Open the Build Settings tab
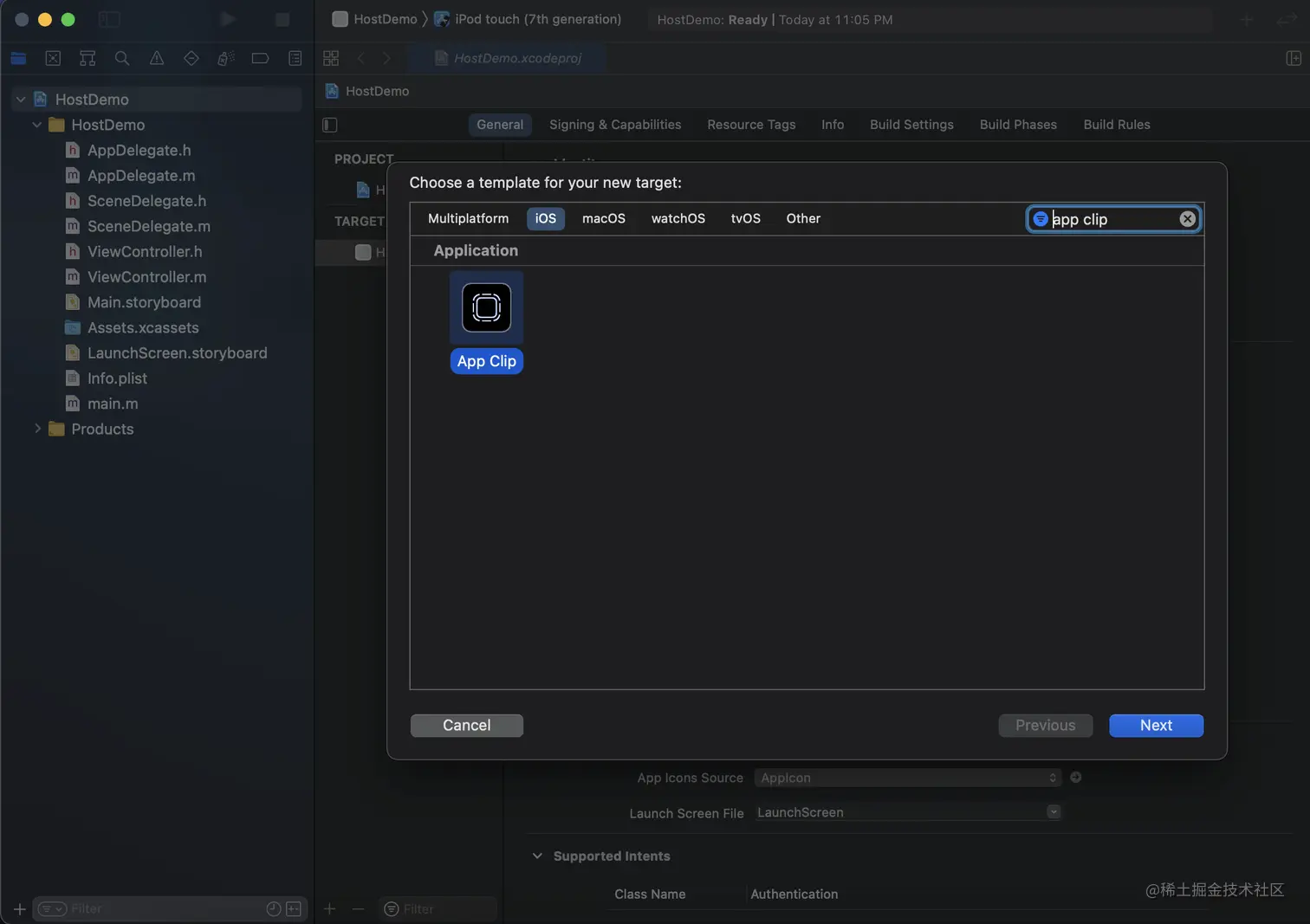Screen dimensions: 1310x924 click(911, 125)
